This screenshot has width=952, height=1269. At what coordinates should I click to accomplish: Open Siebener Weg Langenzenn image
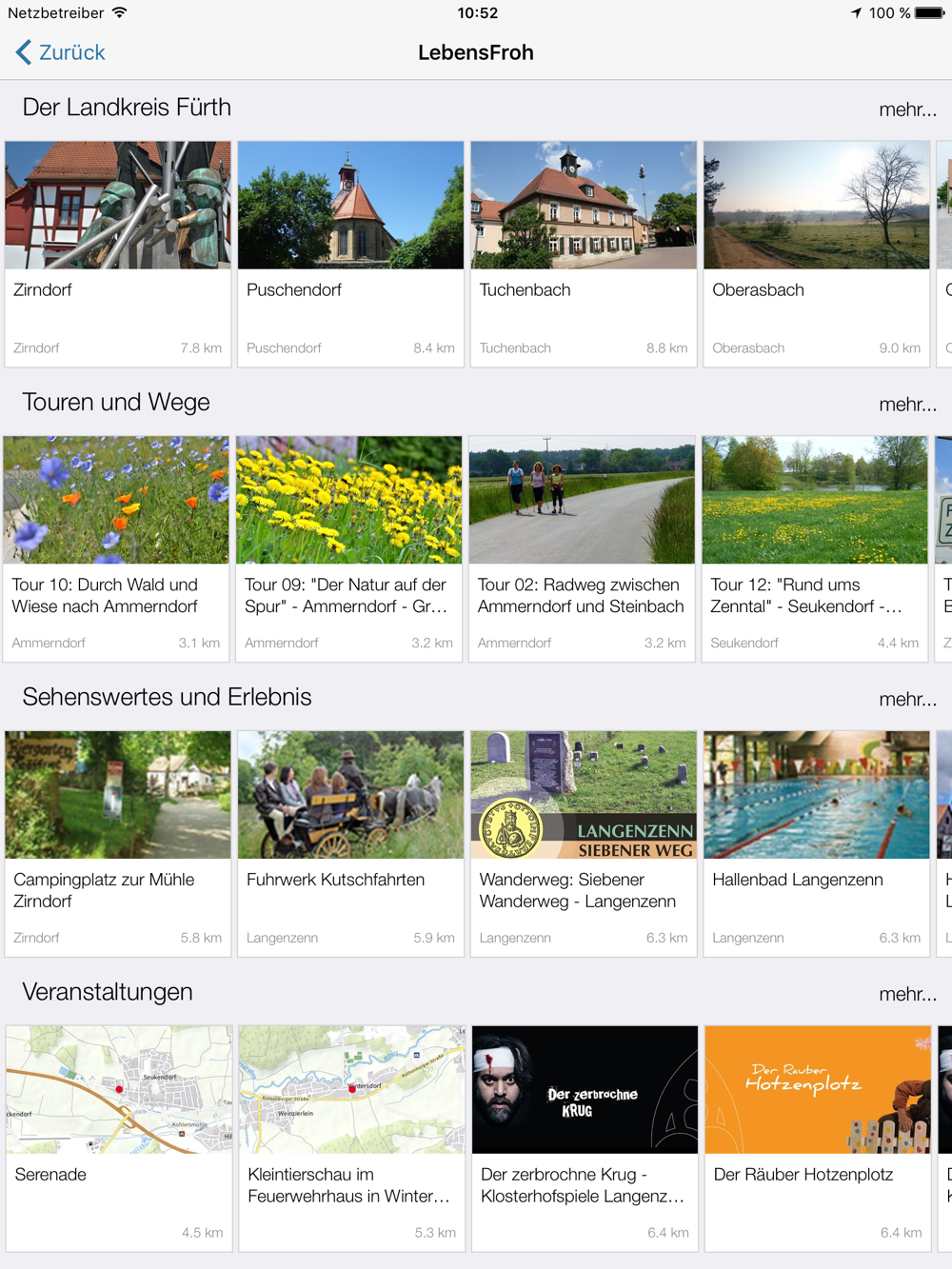pos(584,795)
